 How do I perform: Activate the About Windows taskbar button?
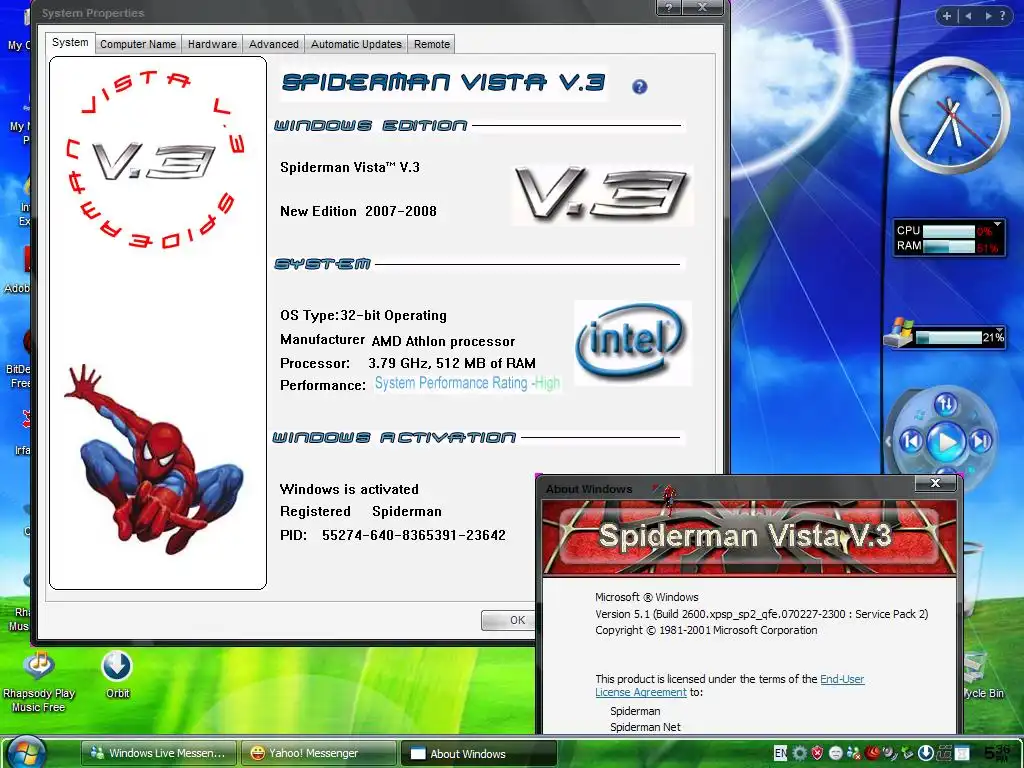coord(479,753)
